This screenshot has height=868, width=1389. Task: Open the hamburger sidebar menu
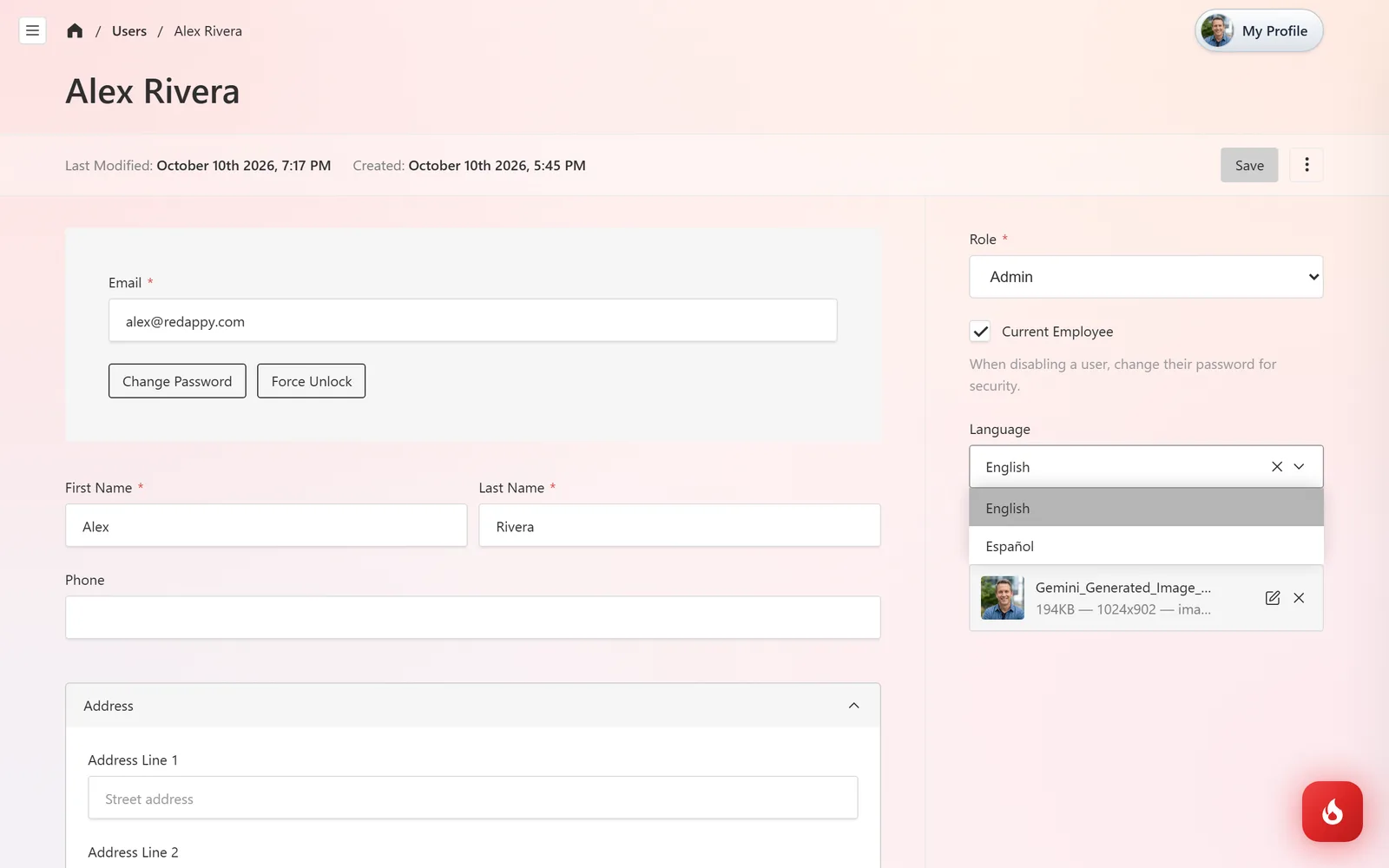click(x=32, y=31)
